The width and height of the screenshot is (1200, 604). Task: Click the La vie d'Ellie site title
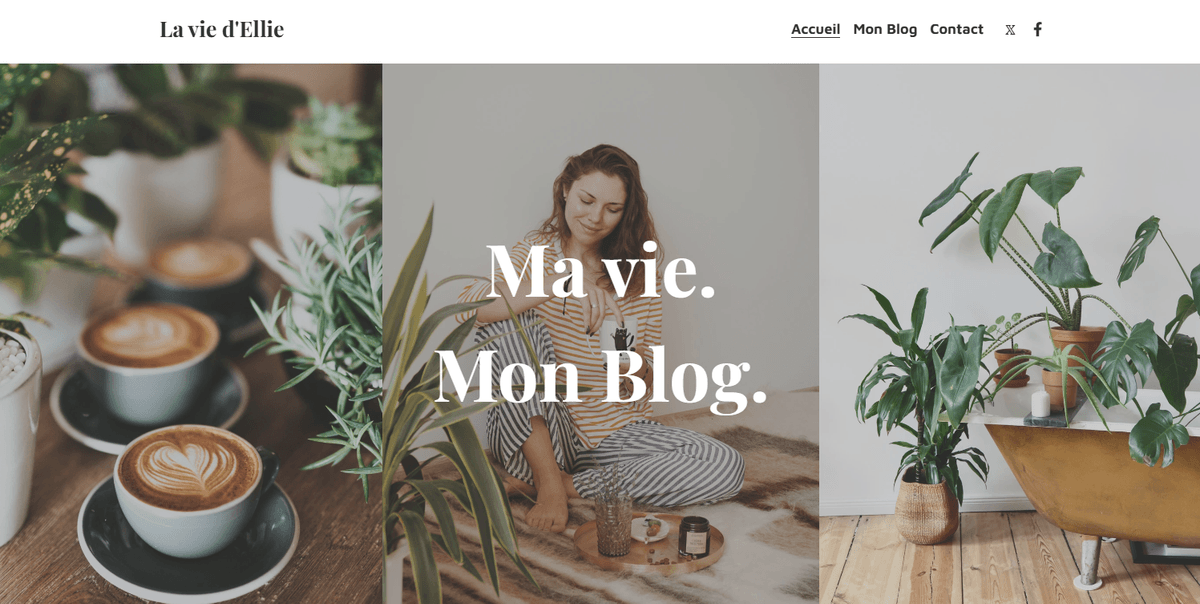222,29
